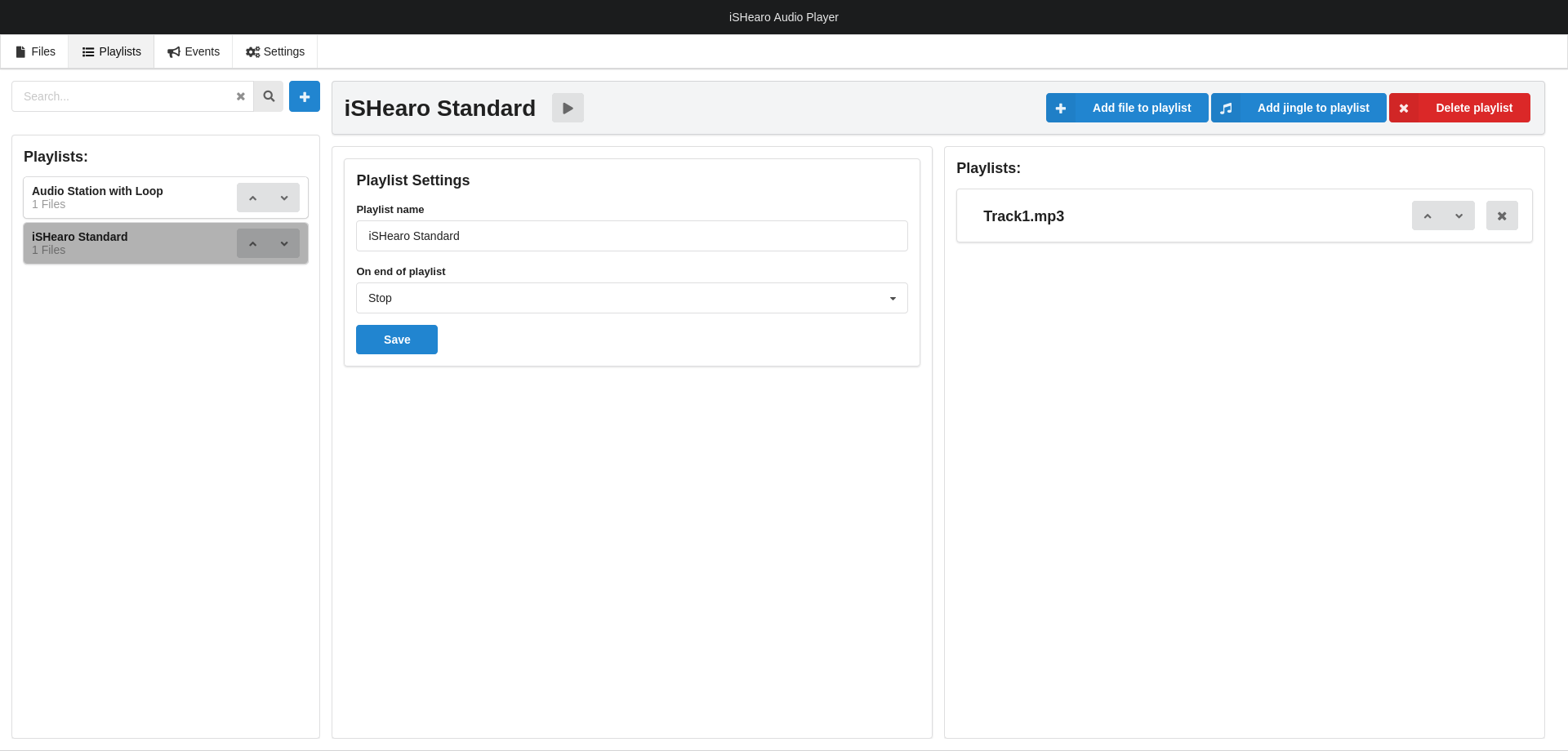Remove Track1.mp3 from the playlist
1568x751 pixels.
coord(1501,216)
